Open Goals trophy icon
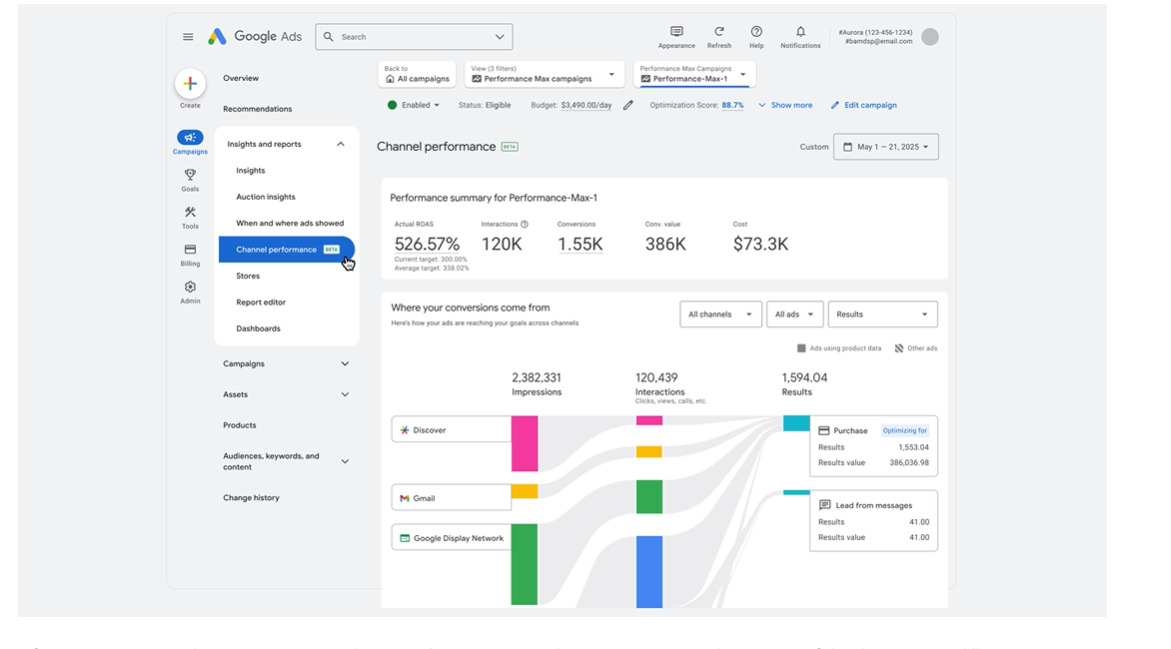 click(190, 175)
